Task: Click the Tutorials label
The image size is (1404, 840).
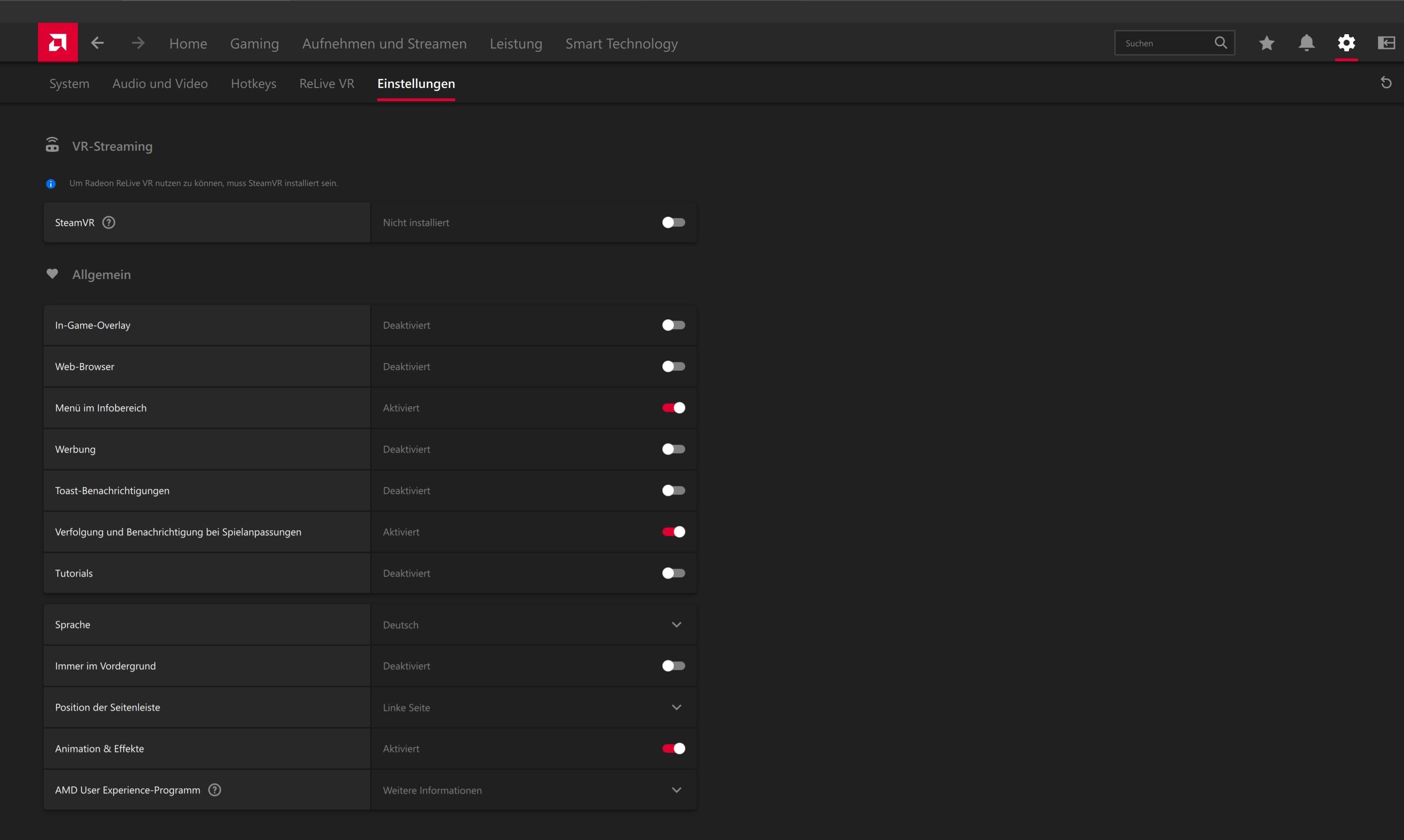Action: [74, 573]
